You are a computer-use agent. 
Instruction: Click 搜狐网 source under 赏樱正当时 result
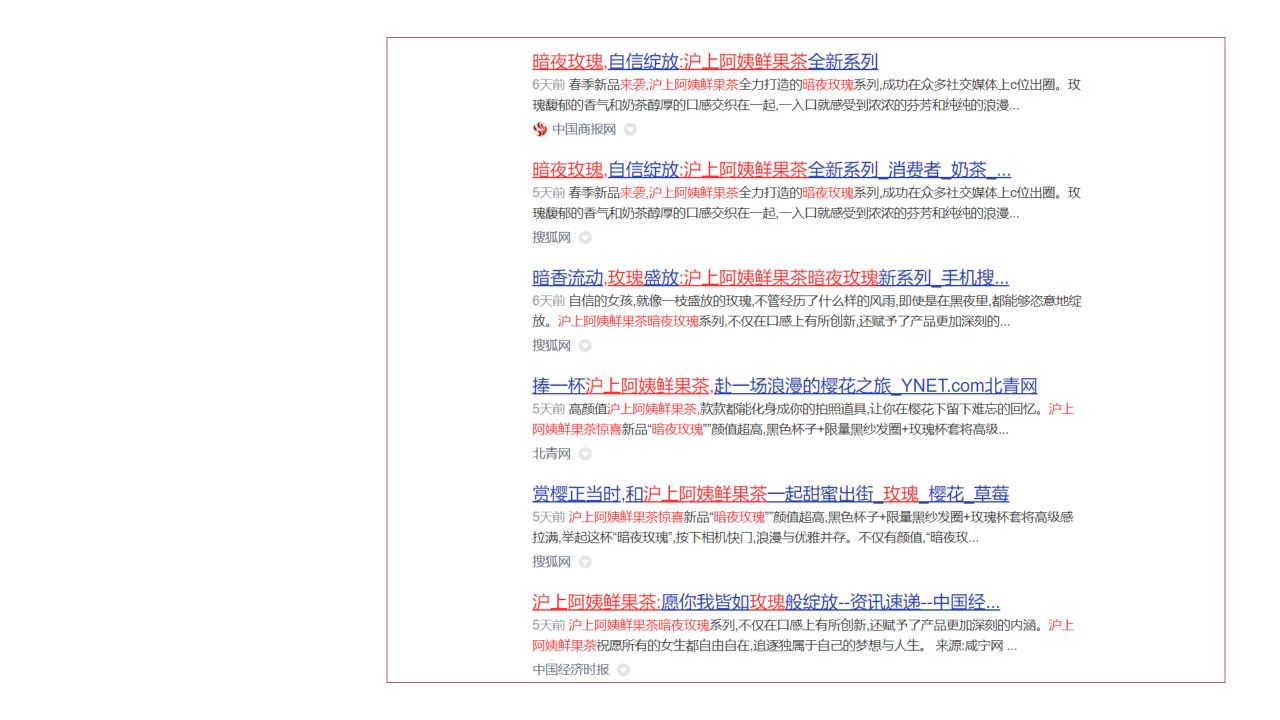pyautogui.click(x=551, y=562)
